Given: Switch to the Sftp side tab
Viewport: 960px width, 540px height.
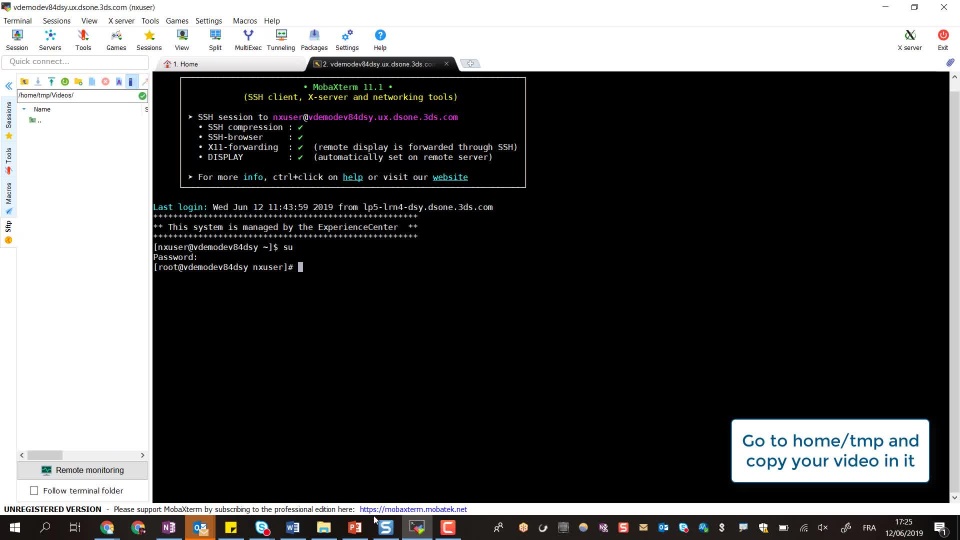Looking at the screenshot, I should (9, 233).
